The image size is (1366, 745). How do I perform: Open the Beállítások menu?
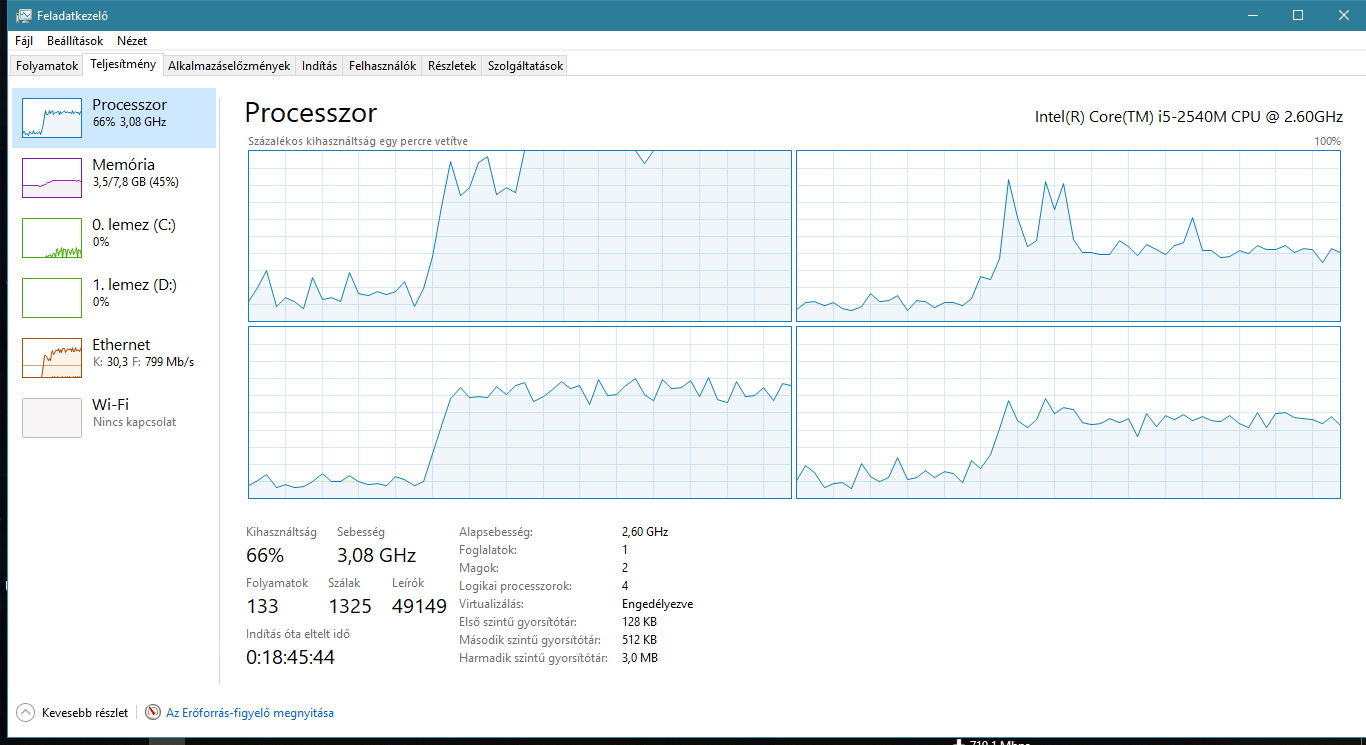[75, 41]
